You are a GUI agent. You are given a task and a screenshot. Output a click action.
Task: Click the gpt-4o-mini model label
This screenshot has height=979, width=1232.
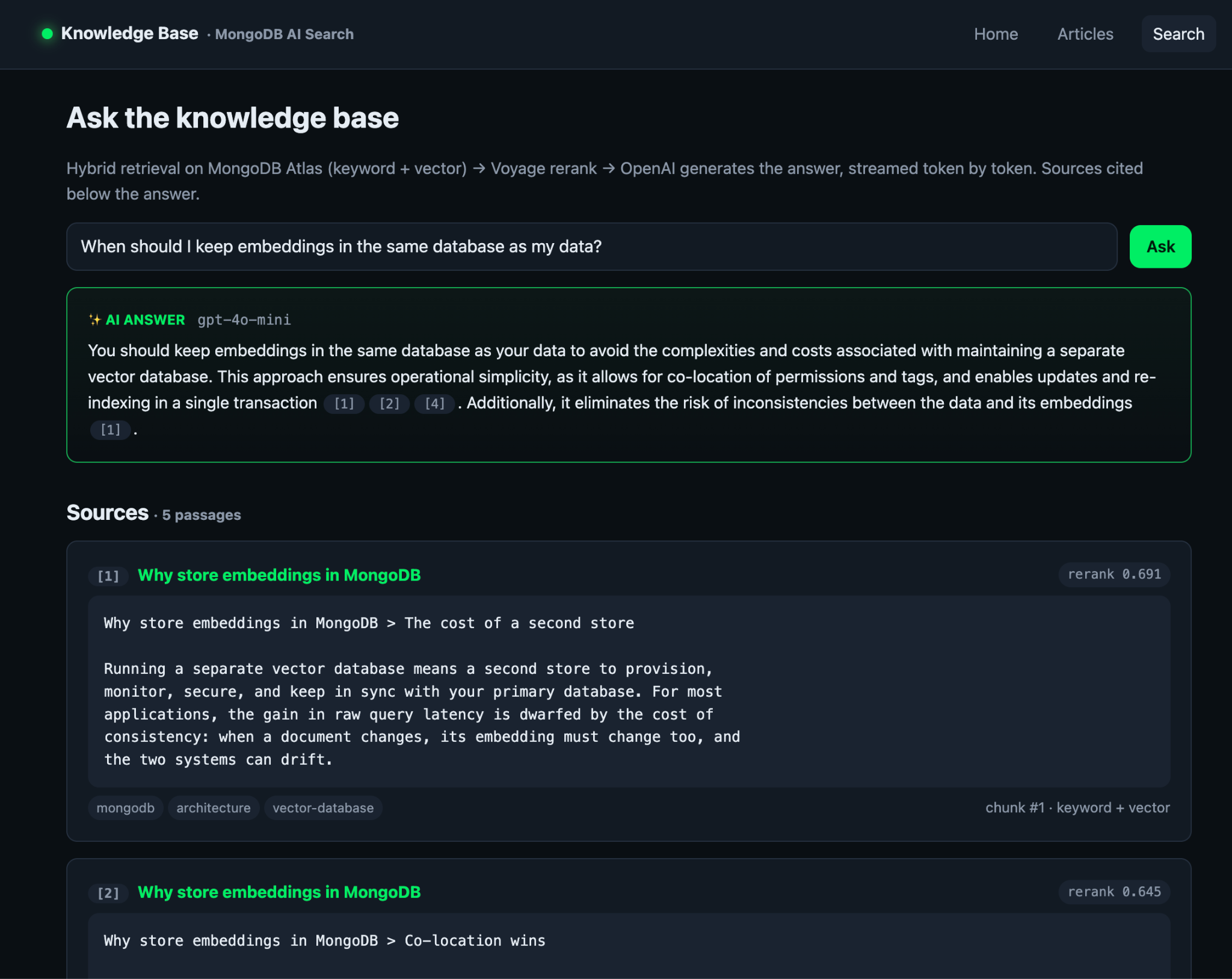(244, 320)
